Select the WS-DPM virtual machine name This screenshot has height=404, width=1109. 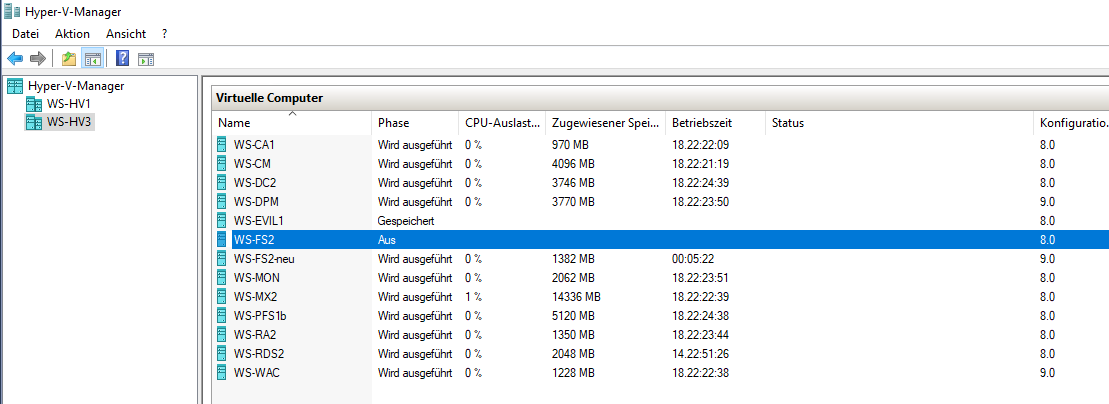point(256,202)
